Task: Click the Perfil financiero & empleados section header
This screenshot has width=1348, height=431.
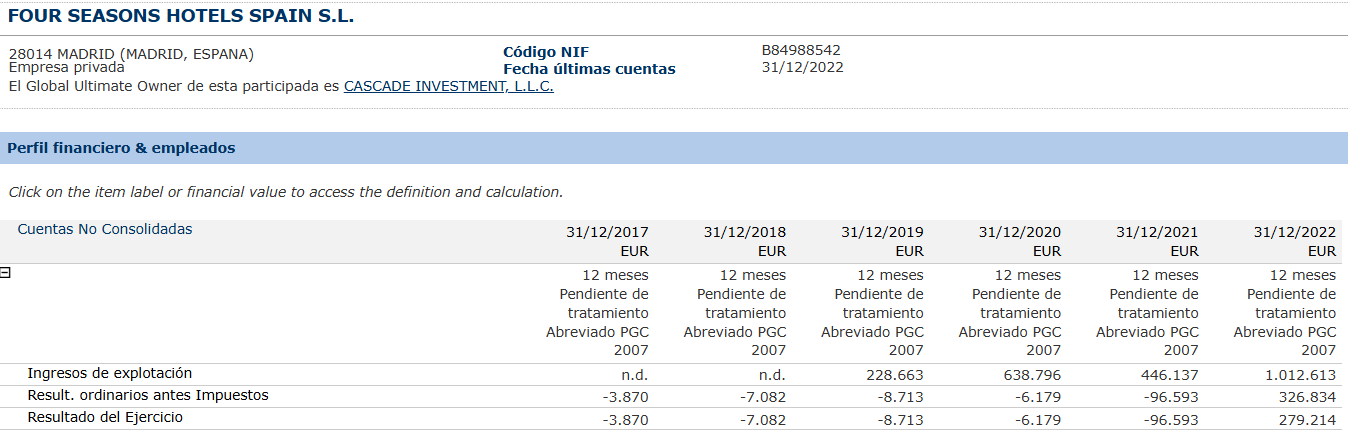Action: (x=121, y=148)
